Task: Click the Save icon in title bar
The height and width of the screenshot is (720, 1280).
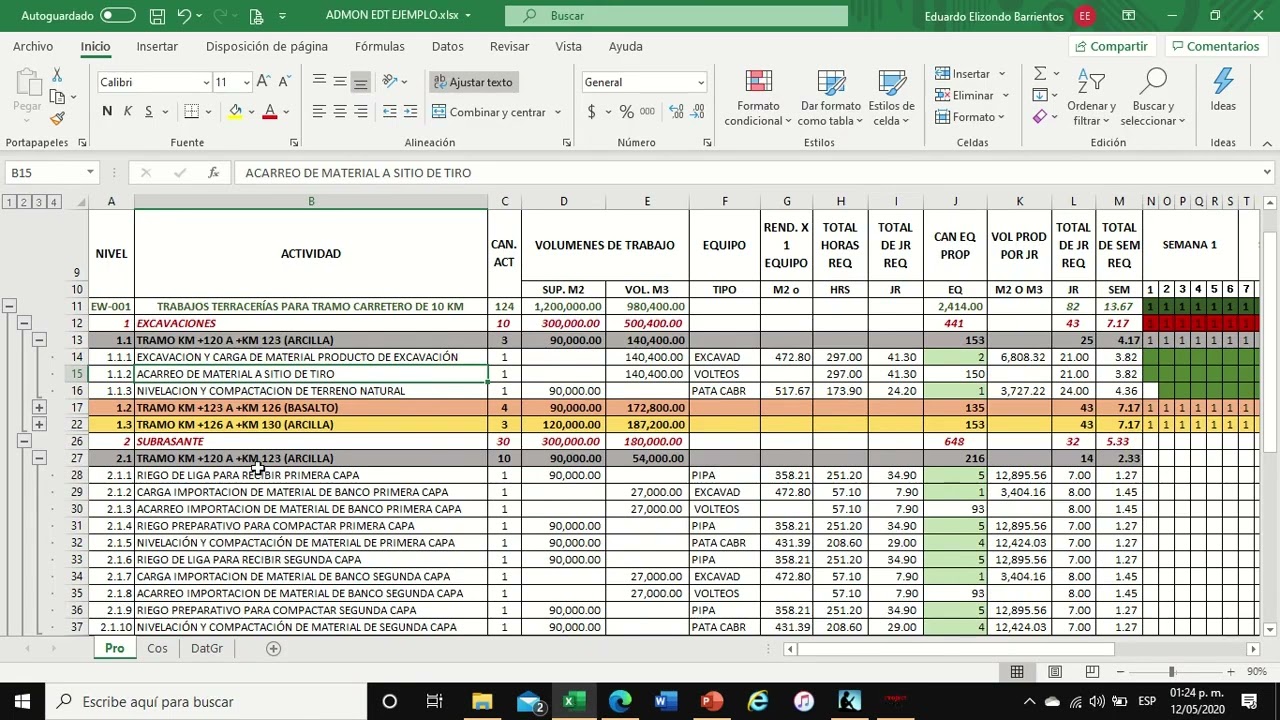Action: [x=157, y=16]
